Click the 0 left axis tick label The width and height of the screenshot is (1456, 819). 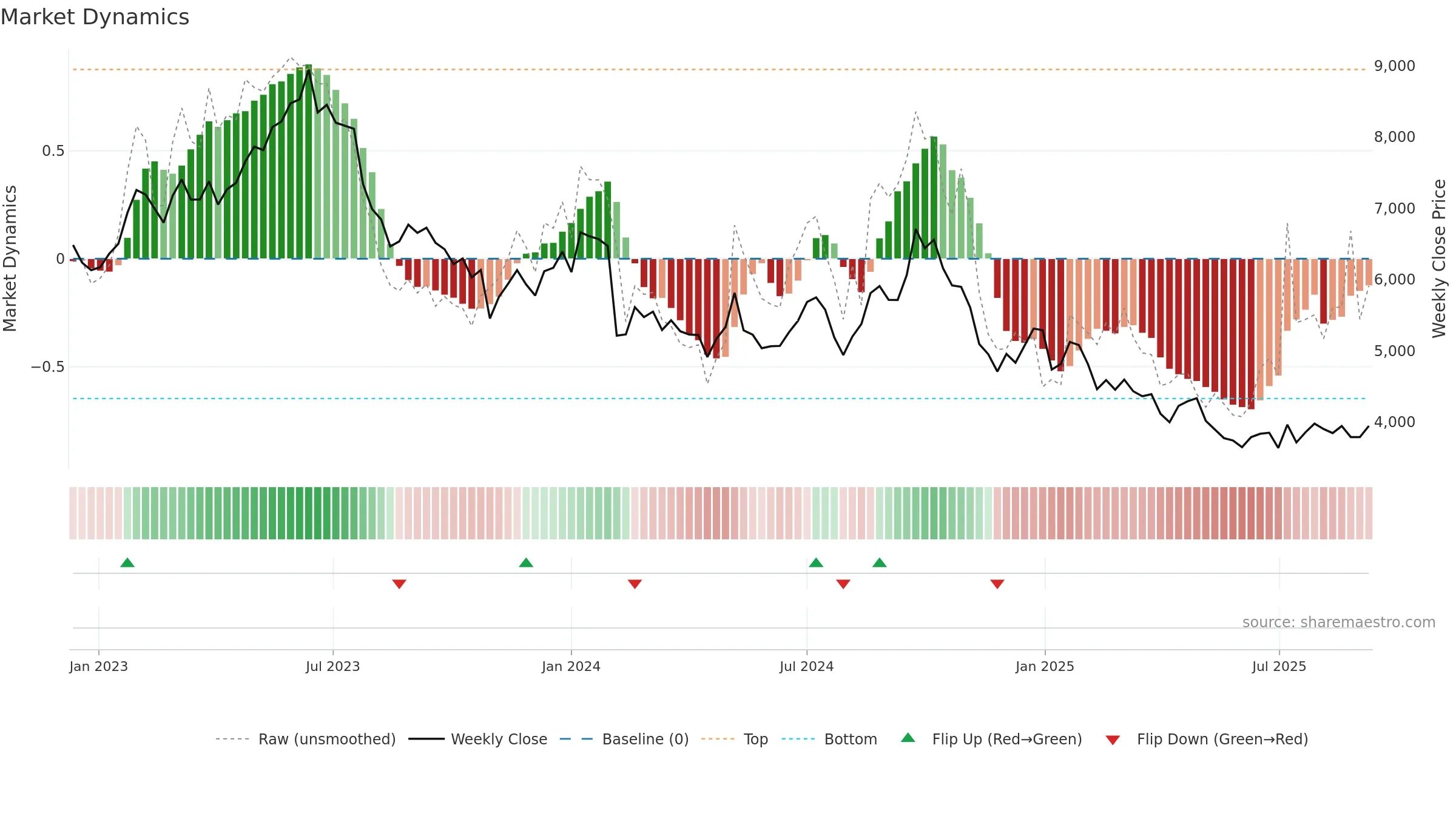[x=60, y=259]
